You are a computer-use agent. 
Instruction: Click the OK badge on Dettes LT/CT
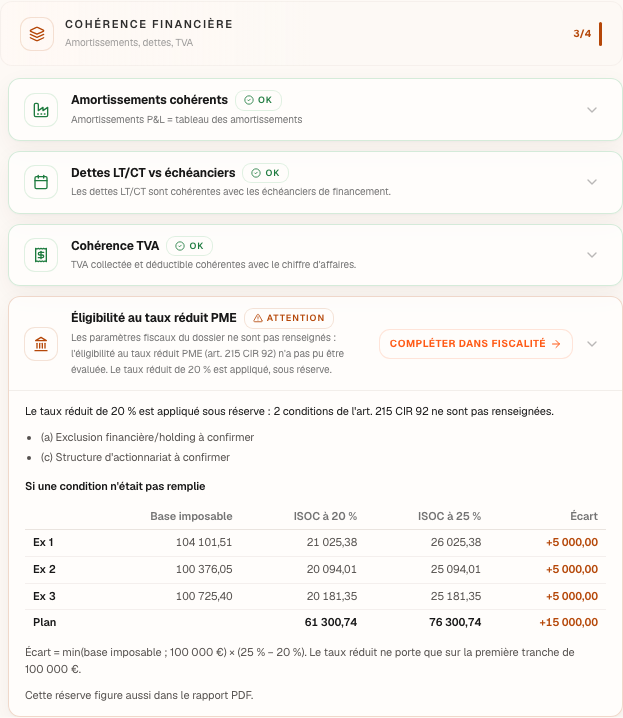265,173
